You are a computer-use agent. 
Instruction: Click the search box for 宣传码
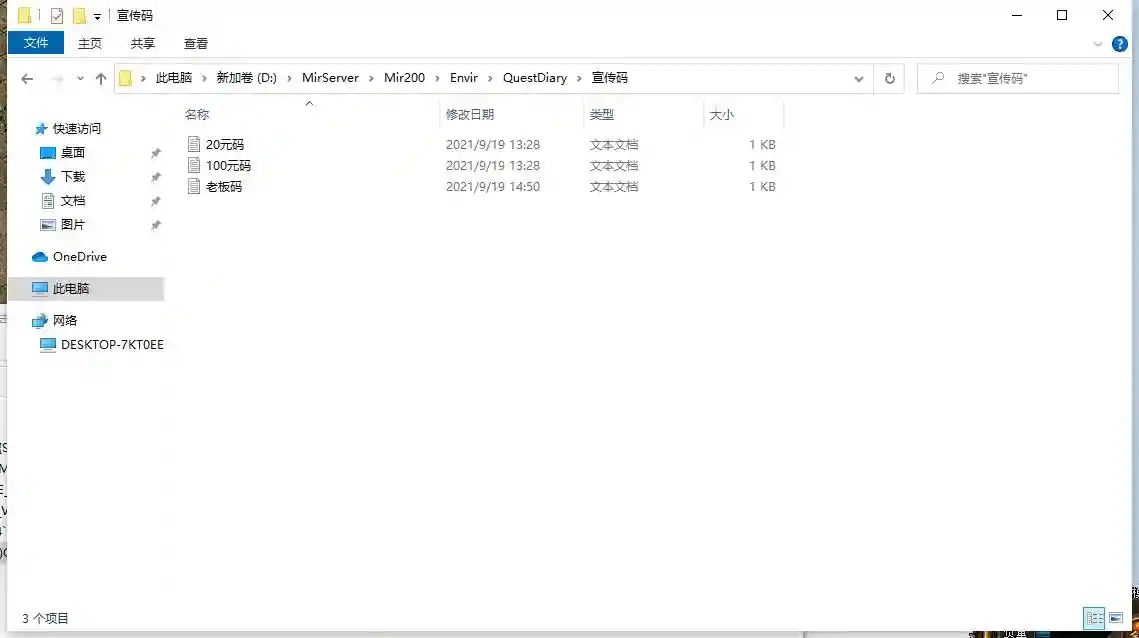pyautogui.click(x=1018, y=78)
